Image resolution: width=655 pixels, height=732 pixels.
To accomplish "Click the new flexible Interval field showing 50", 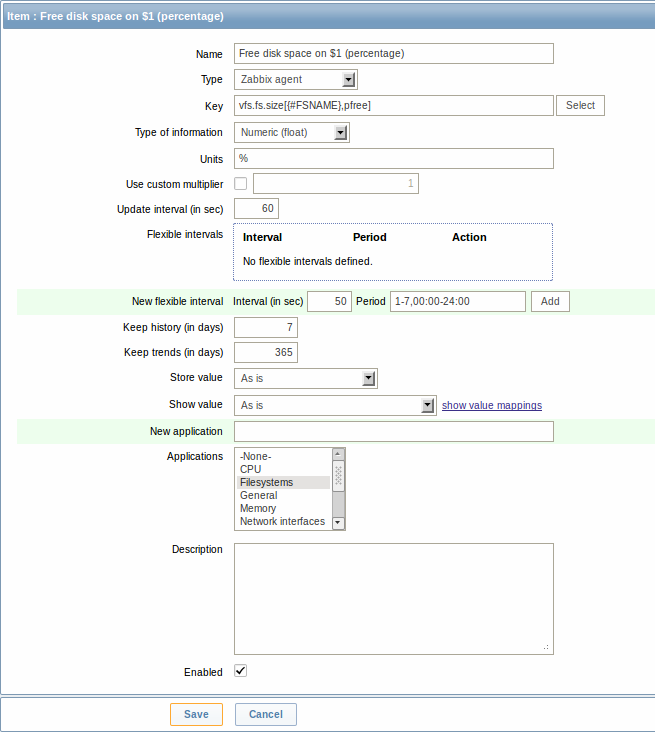I will (329, 302).
